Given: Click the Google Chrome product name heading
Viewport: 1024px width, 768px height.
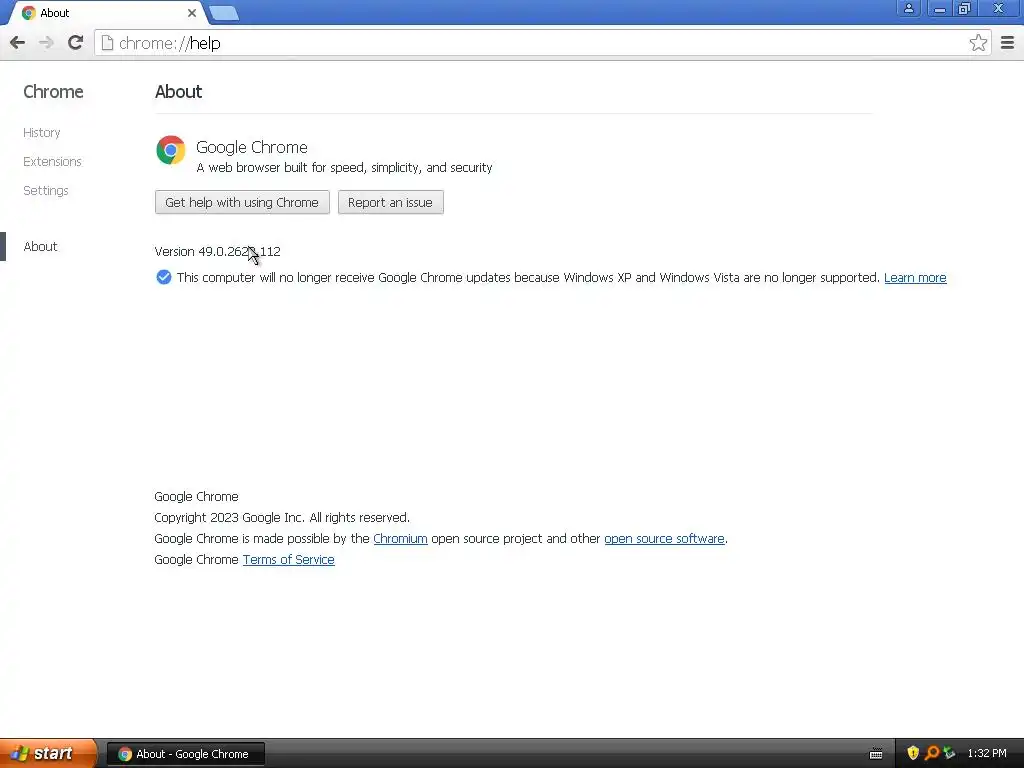Looking at the screenshot, I should pyautogui.click(x=251, y=147).
